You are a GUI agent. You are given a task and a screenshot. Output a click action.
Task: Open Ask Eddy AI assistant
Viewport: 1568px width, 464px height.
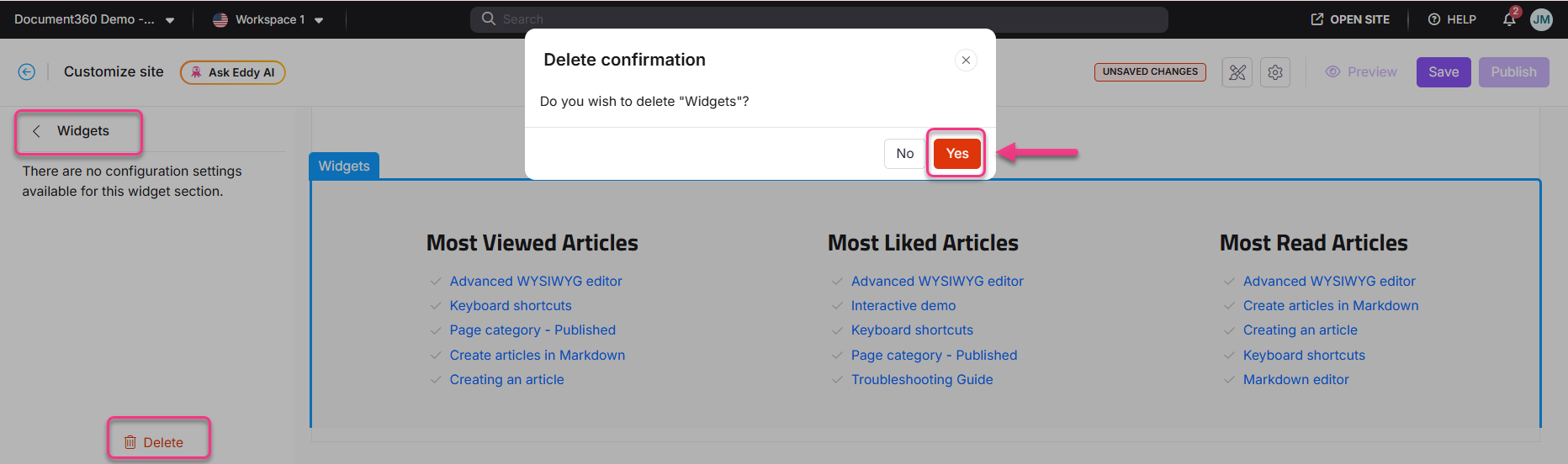(x=233, y=72)
